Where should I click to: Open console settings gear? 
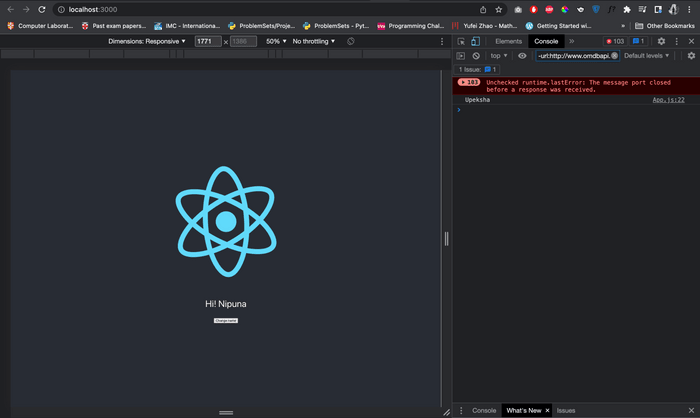[x=691, y=56]
